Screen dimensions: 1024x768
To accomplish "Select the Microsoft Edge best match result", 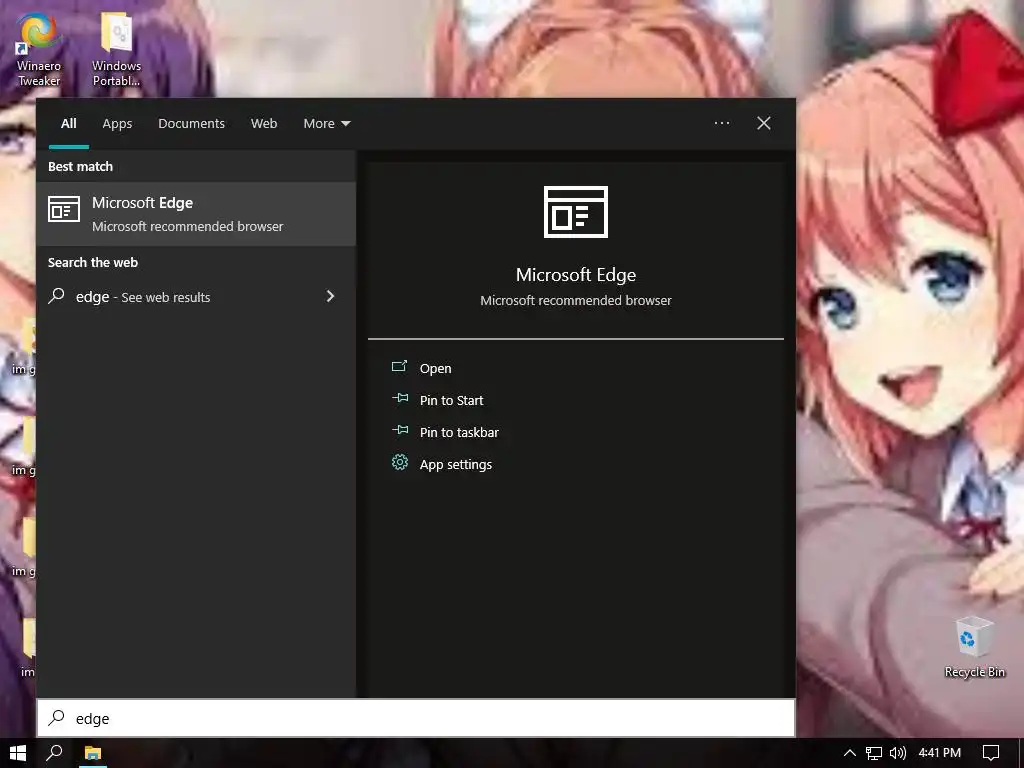I will [x=196, y=214].
